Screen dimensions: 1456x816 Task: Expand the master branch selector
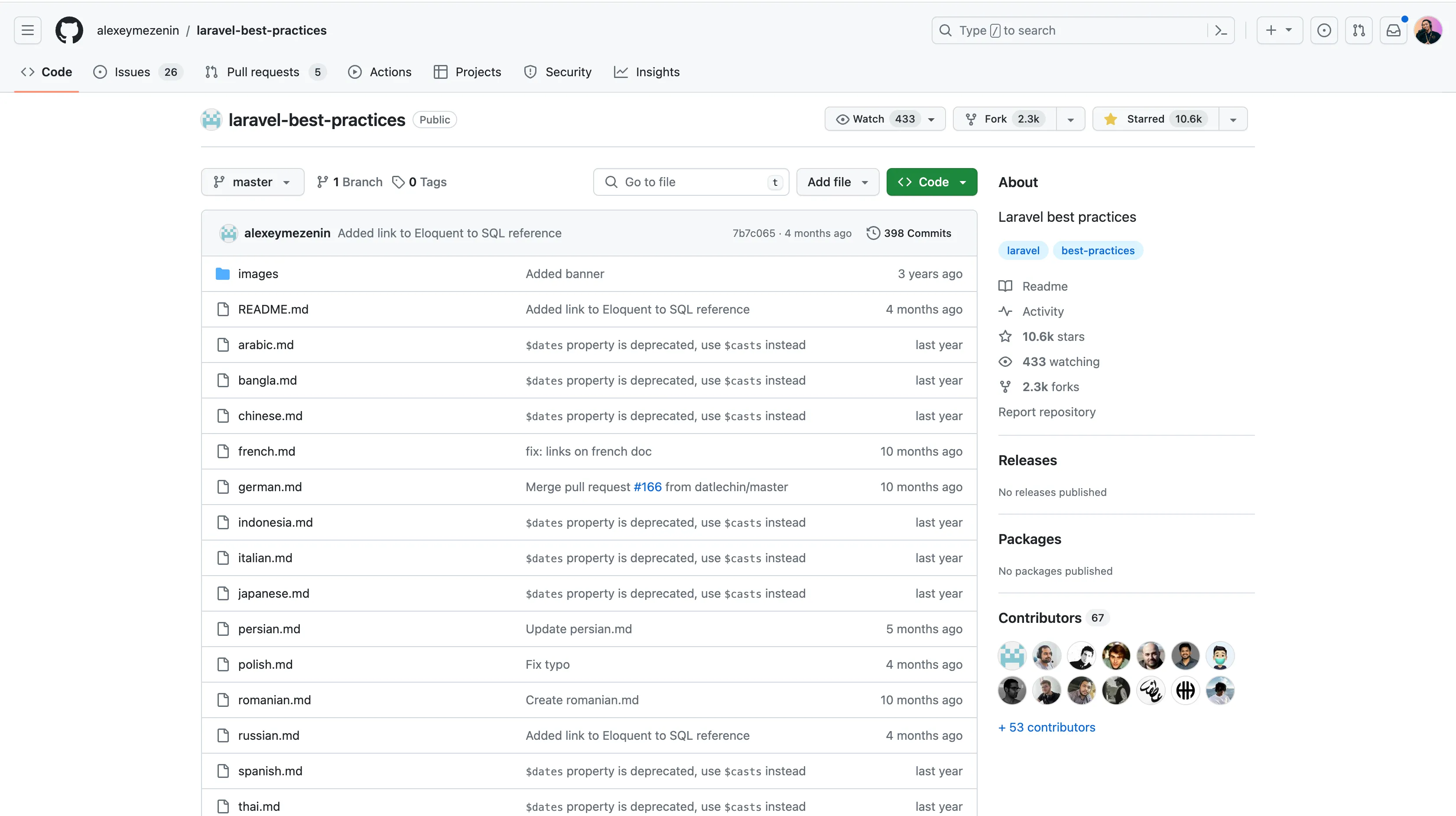tap(252, 182)
